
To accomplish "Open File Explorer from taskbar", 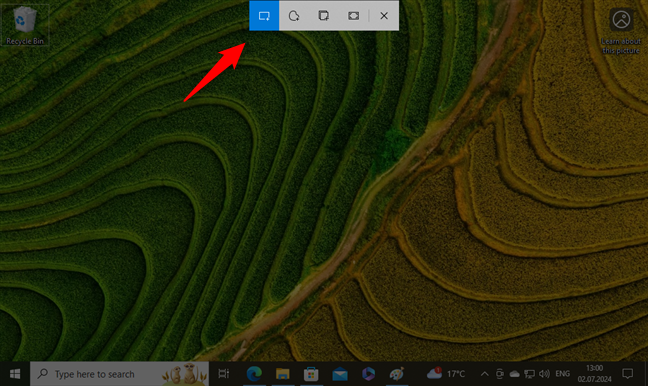I will click(283, 374).
